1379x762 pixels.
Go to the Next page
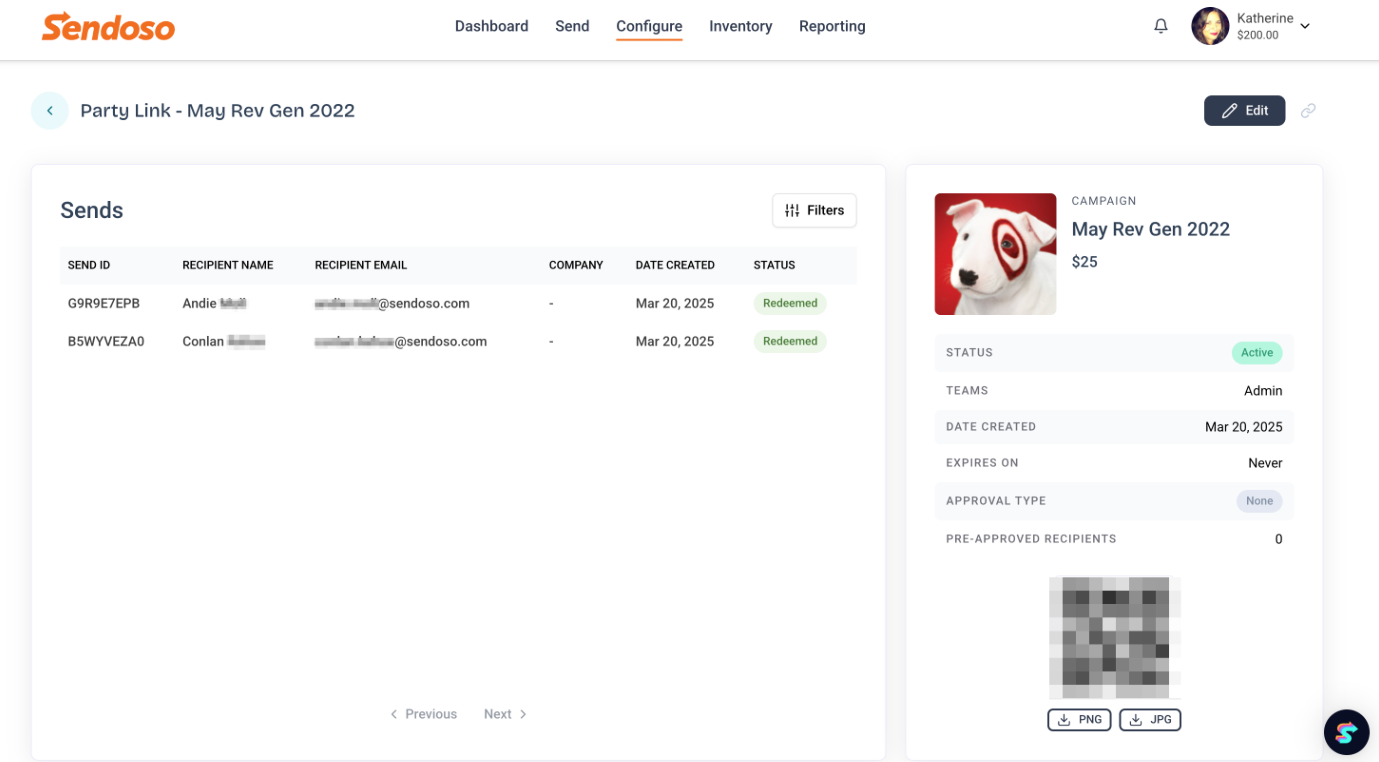[x=505, y=714]
